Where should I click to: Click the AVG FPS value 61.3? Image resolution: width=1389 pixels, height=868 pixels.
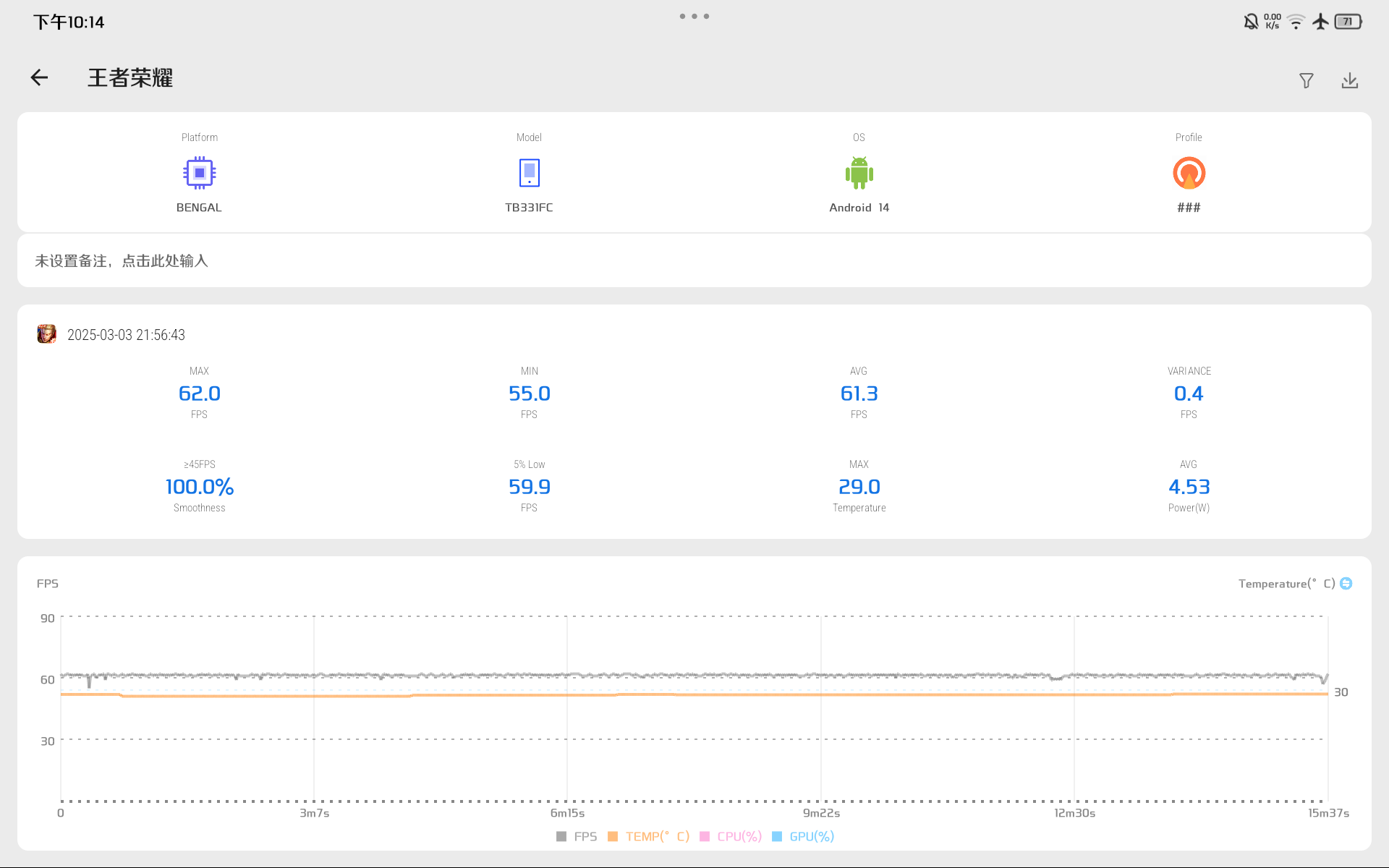[x=859, y=393]
